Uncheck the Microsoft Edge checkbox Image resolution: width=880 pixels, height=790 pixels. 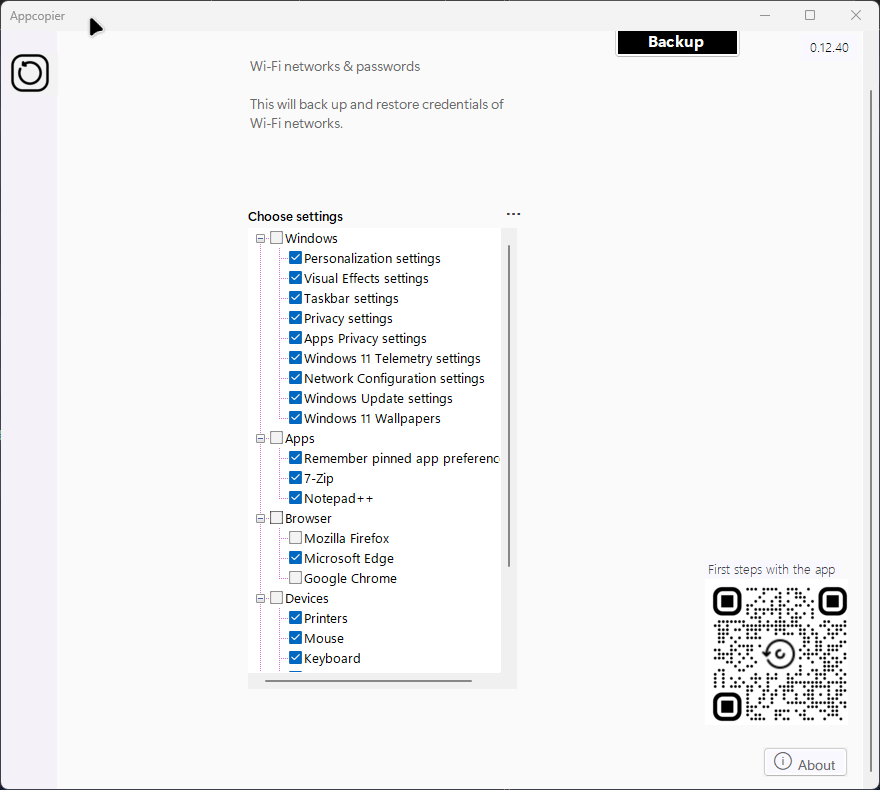296,558
